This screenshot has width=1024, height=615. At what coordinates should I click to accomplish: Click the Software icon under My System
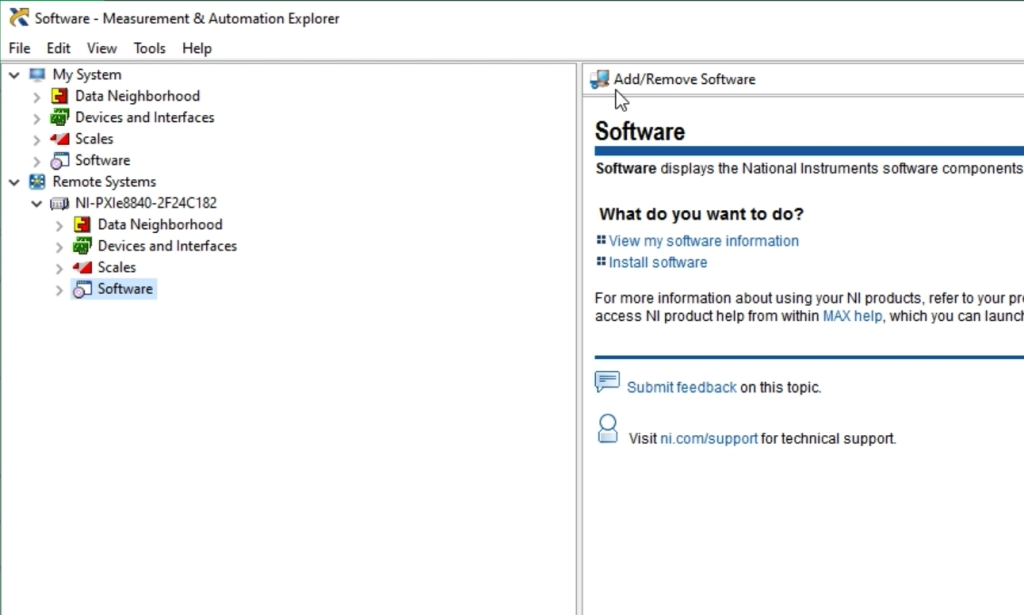(x=59, y=161)
